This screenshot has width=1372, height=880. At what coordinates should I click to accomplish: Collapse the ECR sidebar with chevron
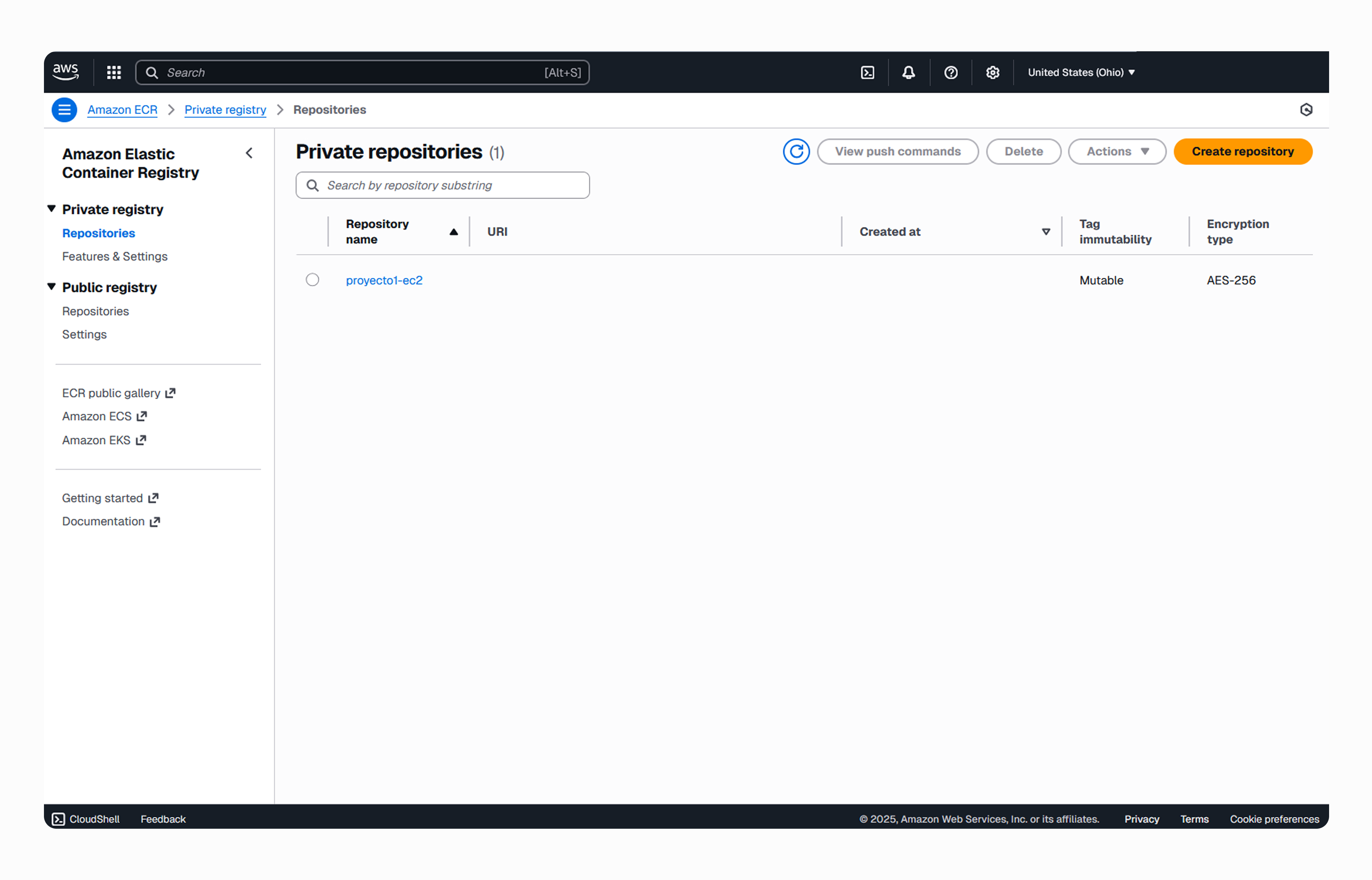[249, 153]
